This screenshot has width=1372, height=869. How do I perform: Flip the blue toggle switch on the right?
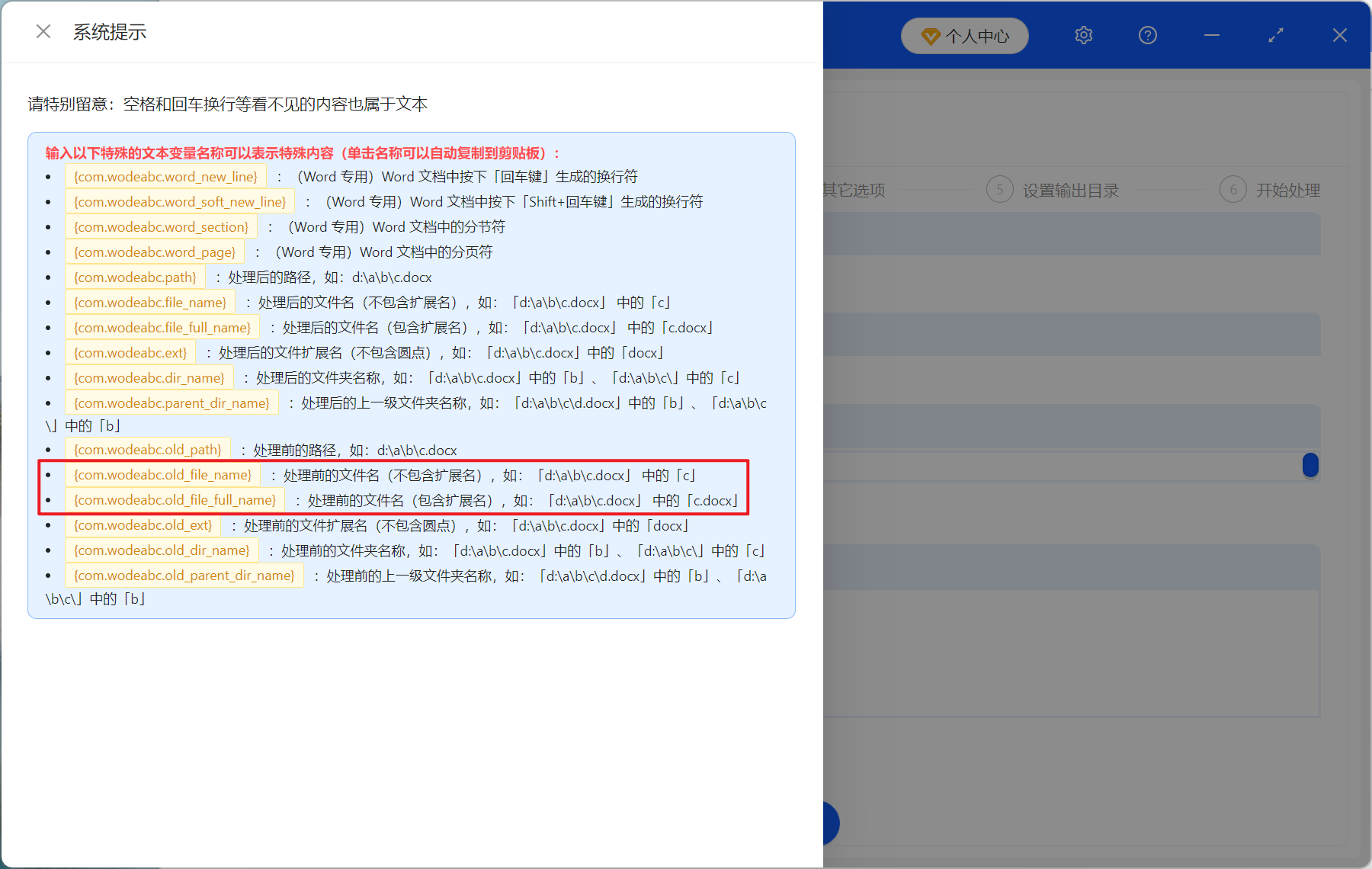(x=1311, y=466)
